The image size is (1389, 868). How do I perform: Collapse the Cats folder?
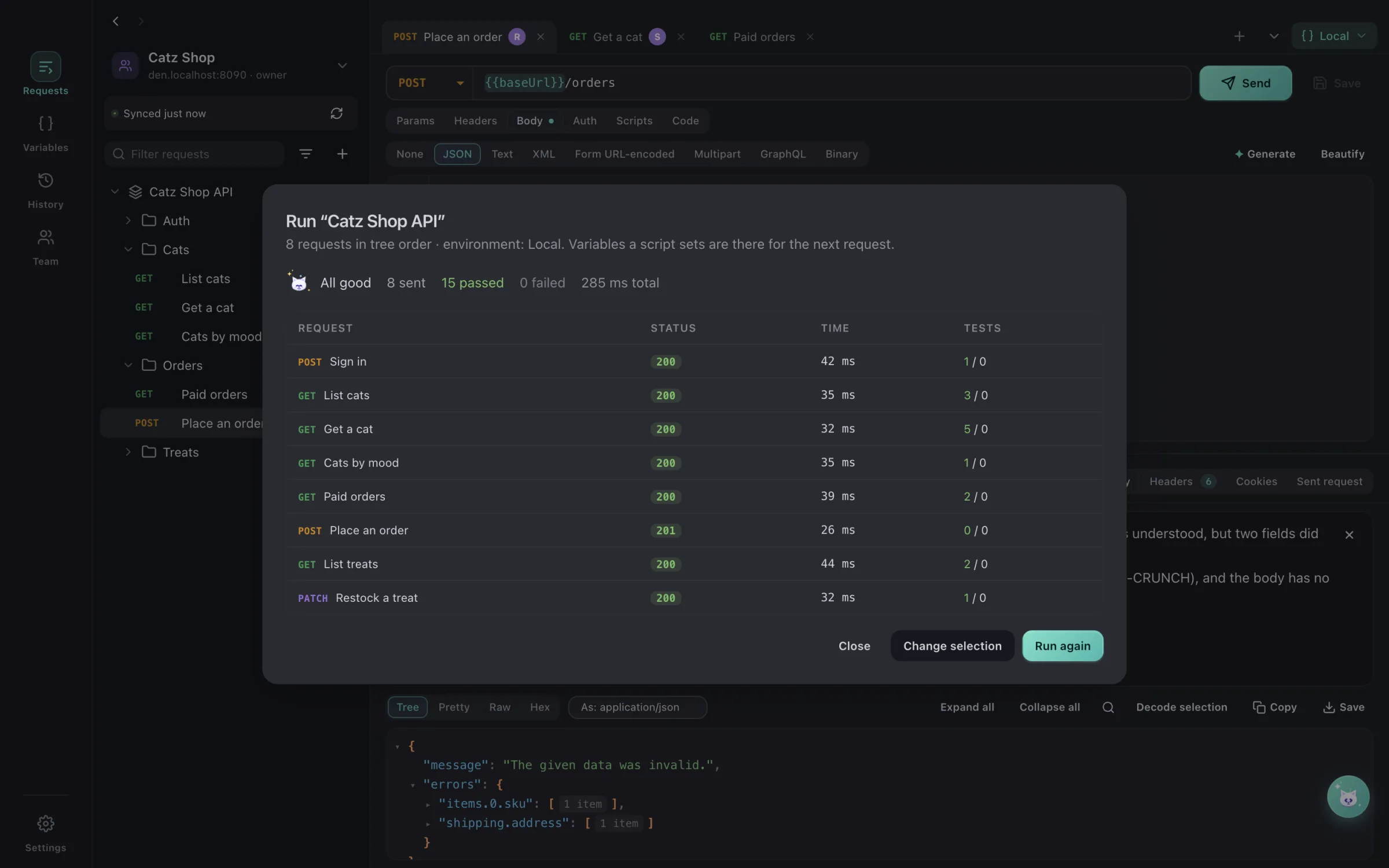point(128,249)
